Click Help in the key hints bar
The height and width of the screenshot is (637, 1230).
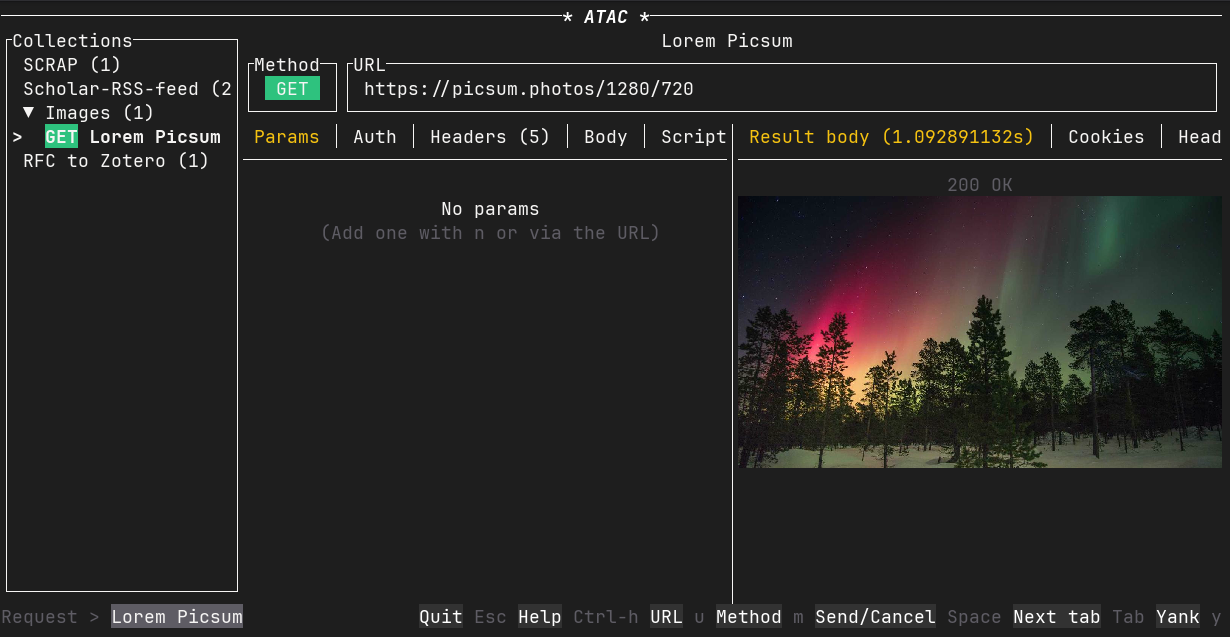(540, 617)
